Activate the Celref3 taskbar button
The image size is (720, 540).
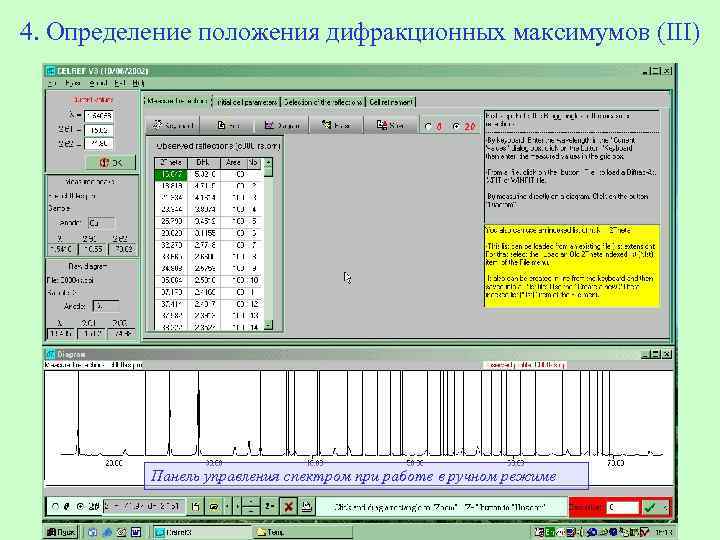pyautogui.click(x=201, y=532)
